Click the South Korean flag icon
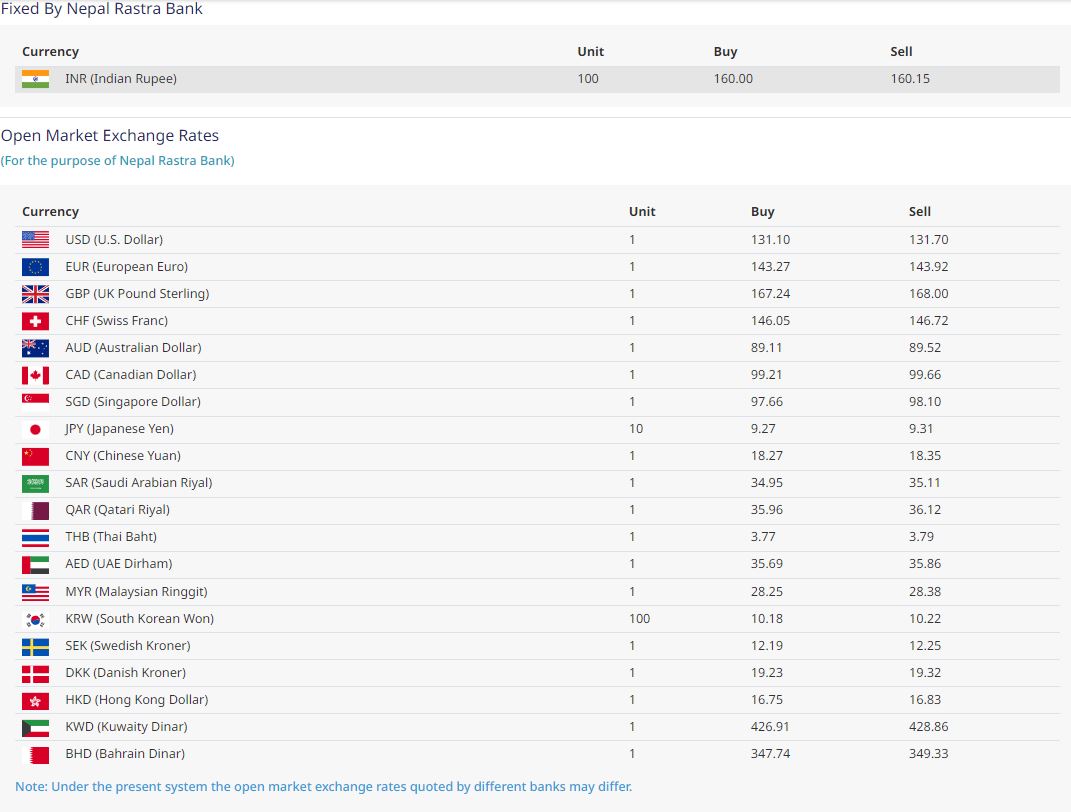This screenshot has width=1071, height=812. 36,619
